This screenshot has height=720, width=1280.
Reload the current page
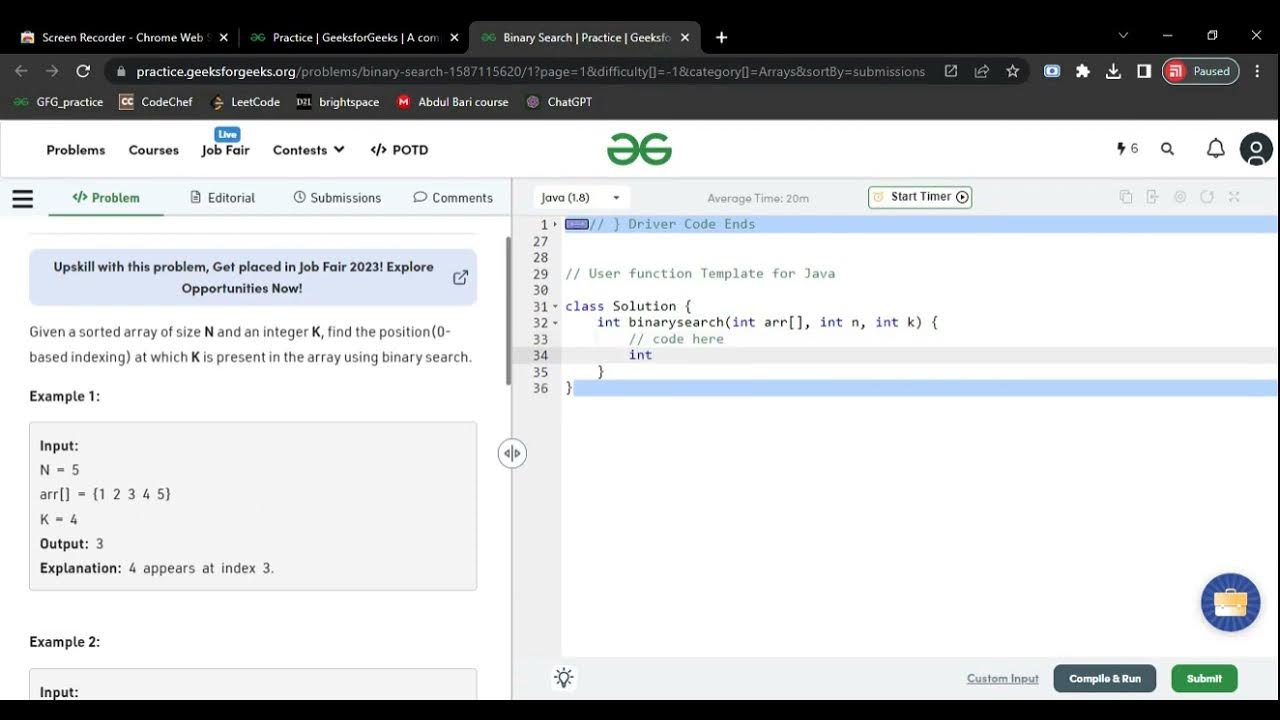pos(83,71)
